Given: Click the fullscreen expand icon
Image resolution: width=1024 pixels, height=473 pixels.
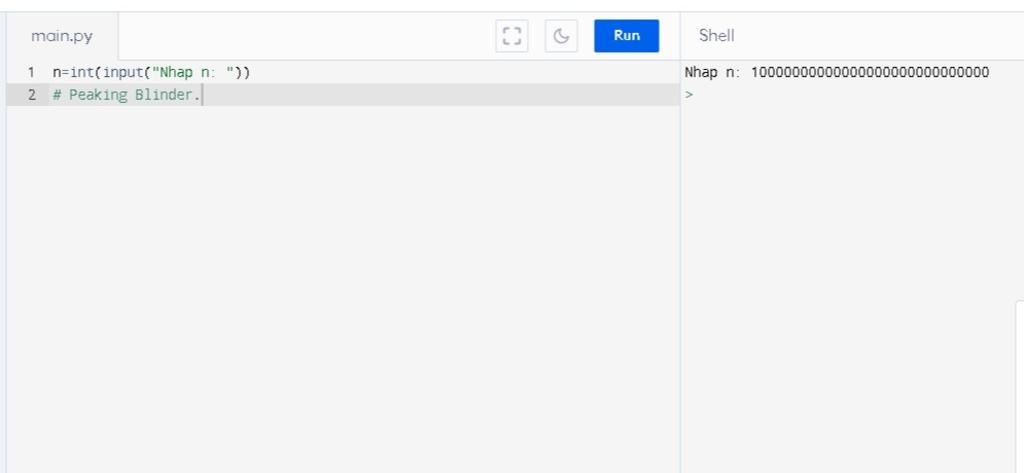Looking at the screenshot, I should [x=512, y=36].
